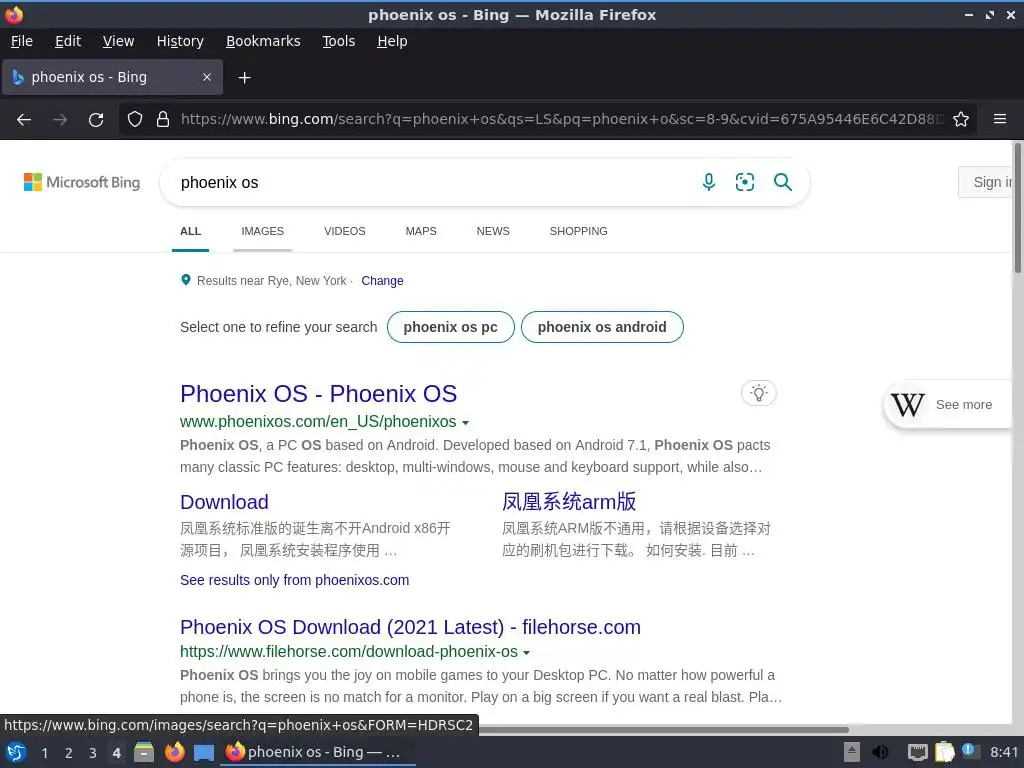Click the vertical scrollbar thumb
Viewport: 1024px width, 768px height.
(x=1017, y=208)
